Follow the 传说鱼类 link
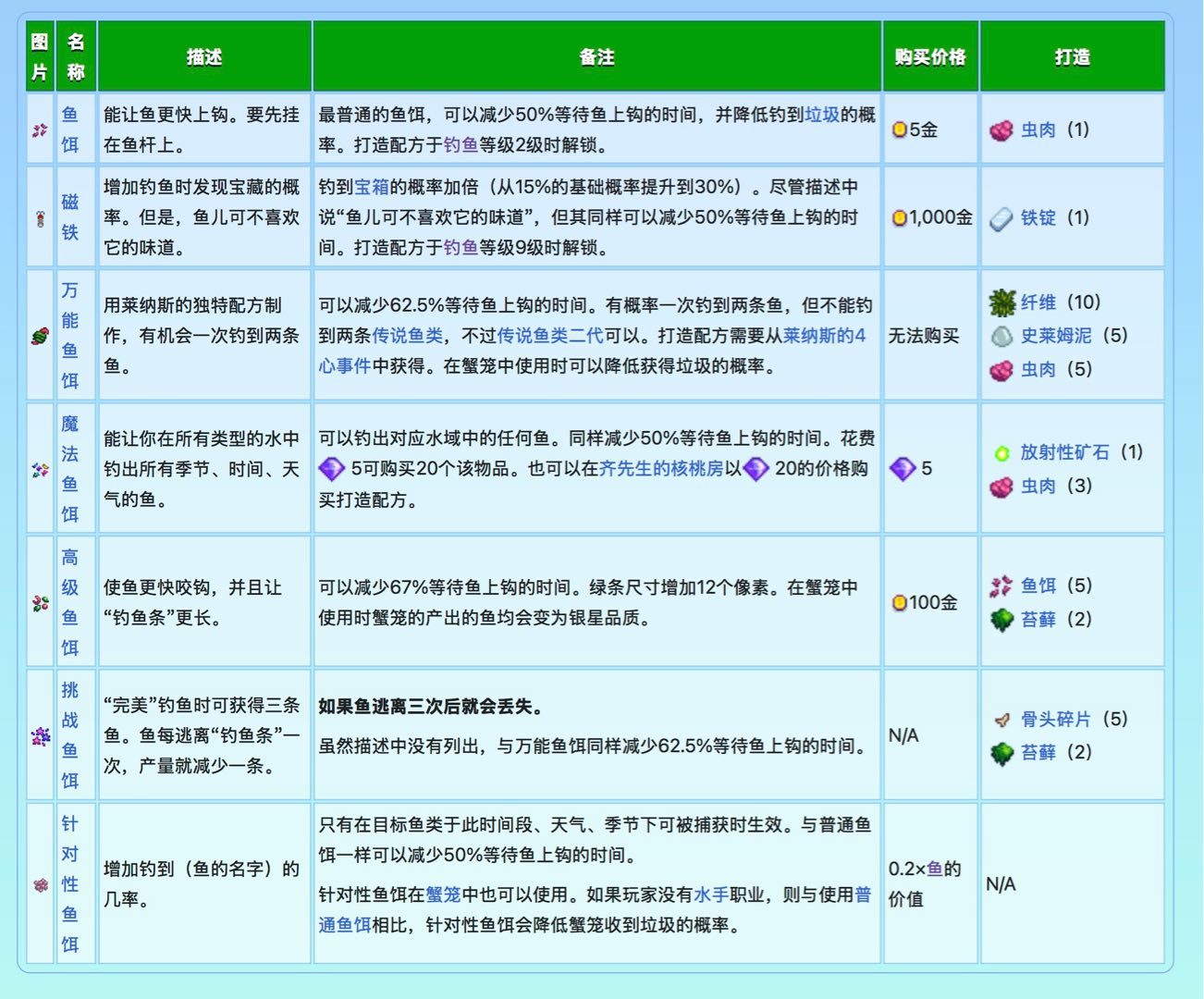The width and height of the screenshot is (1204, 999). pos(408,336)
